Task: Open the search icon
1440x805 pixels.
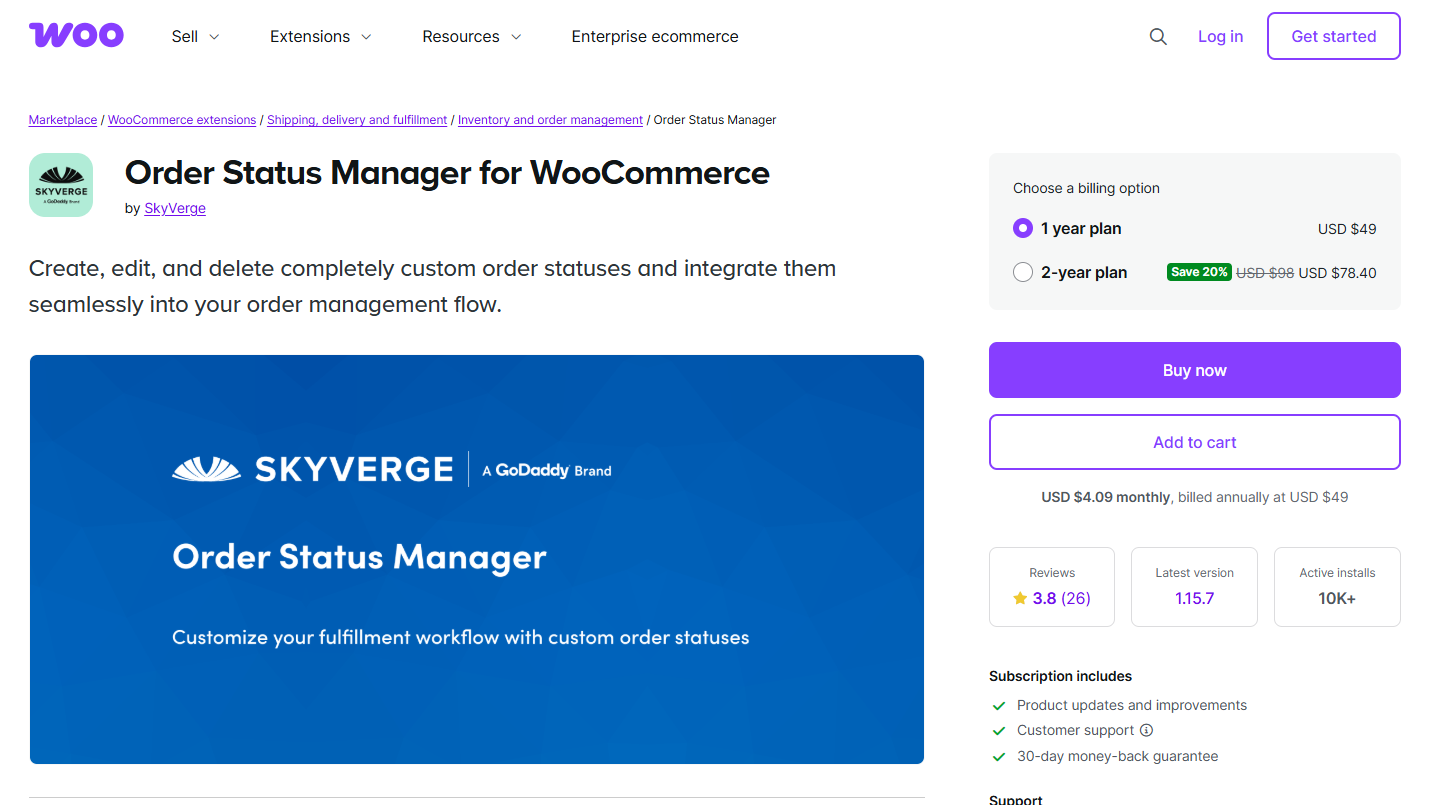Action: point(1158,36)
